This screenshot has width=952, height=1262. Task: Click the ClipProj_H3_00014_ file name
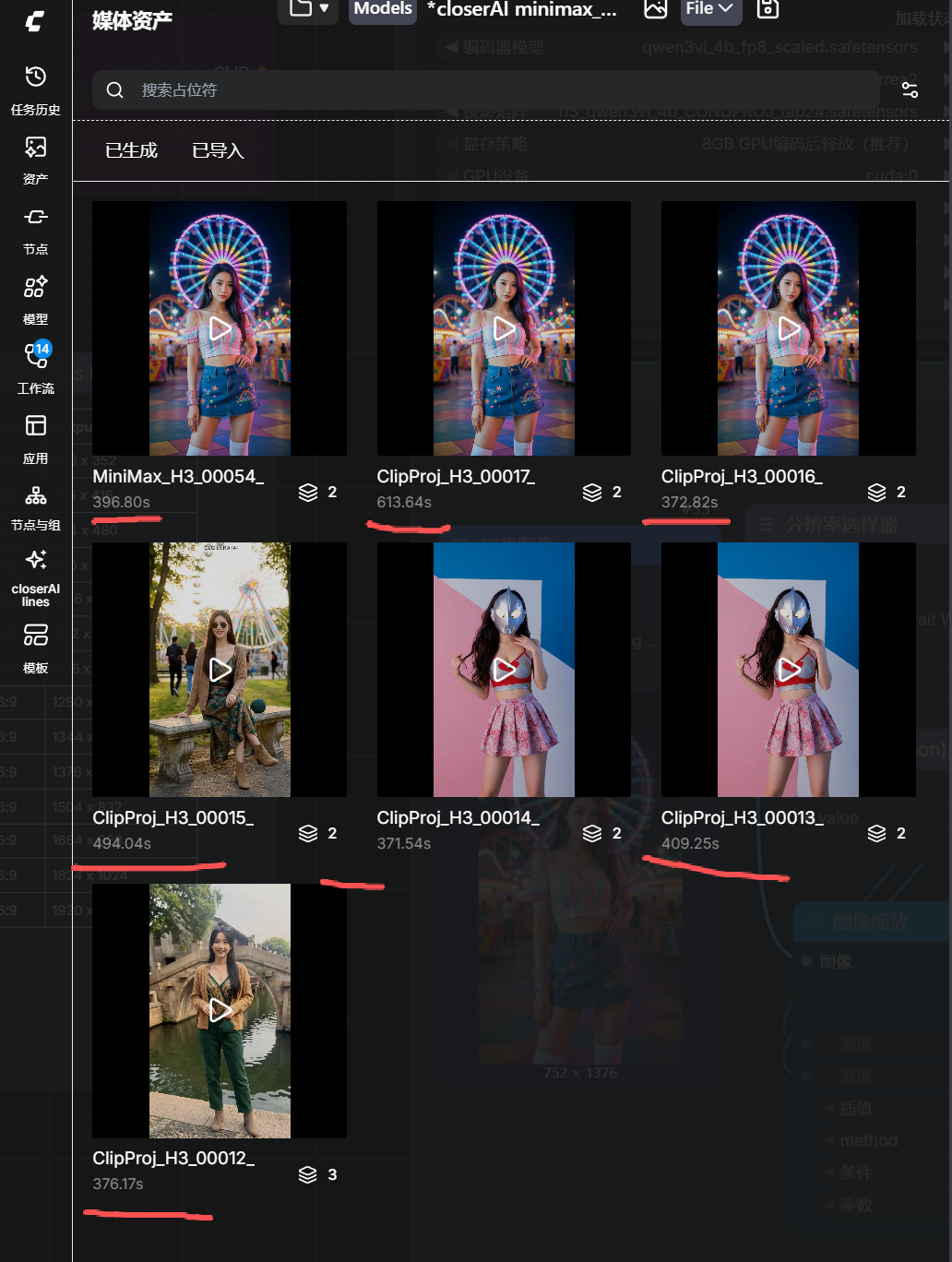(458, 818)
